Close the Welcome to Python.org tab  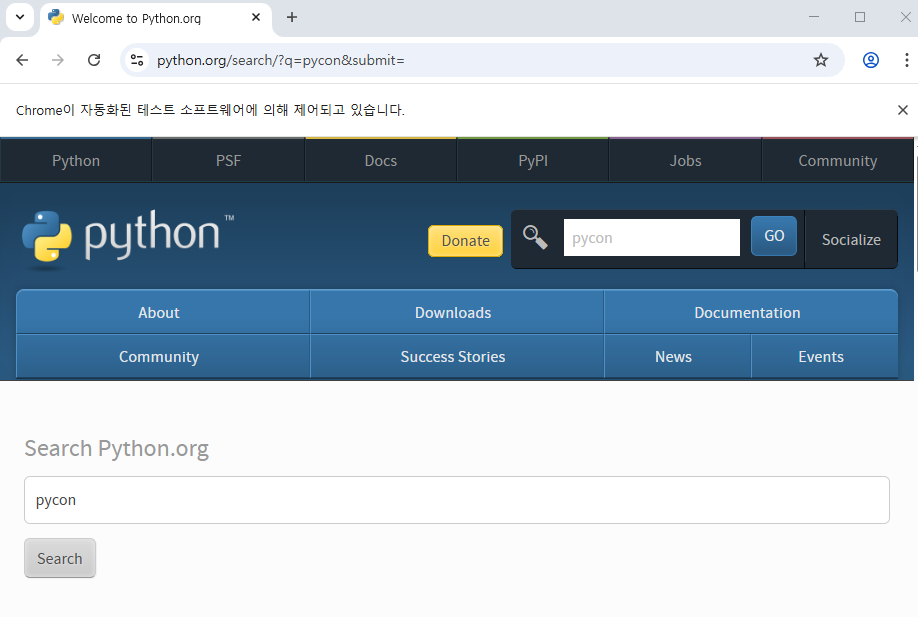256,18
